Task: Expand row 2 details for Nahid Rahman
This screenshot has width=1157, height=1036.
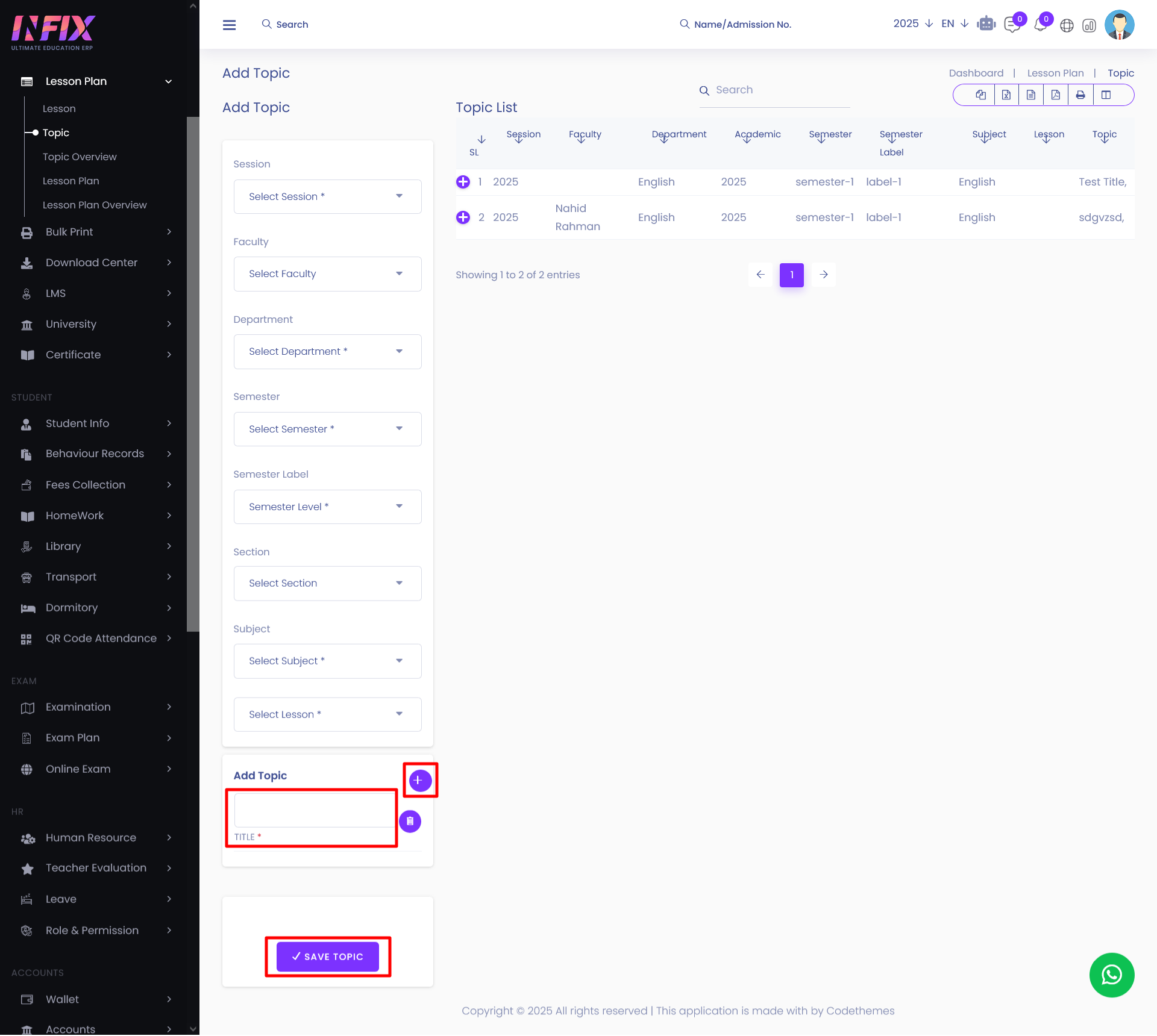Action: point(463,217)
